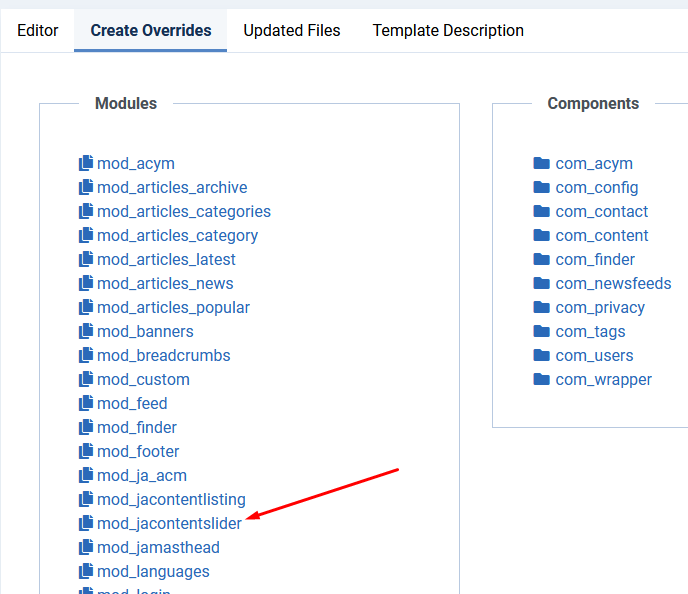Click the copy icon beside mod_custom
The width and height of the screenshot is (688, 594).
click(x=86, y=380)
